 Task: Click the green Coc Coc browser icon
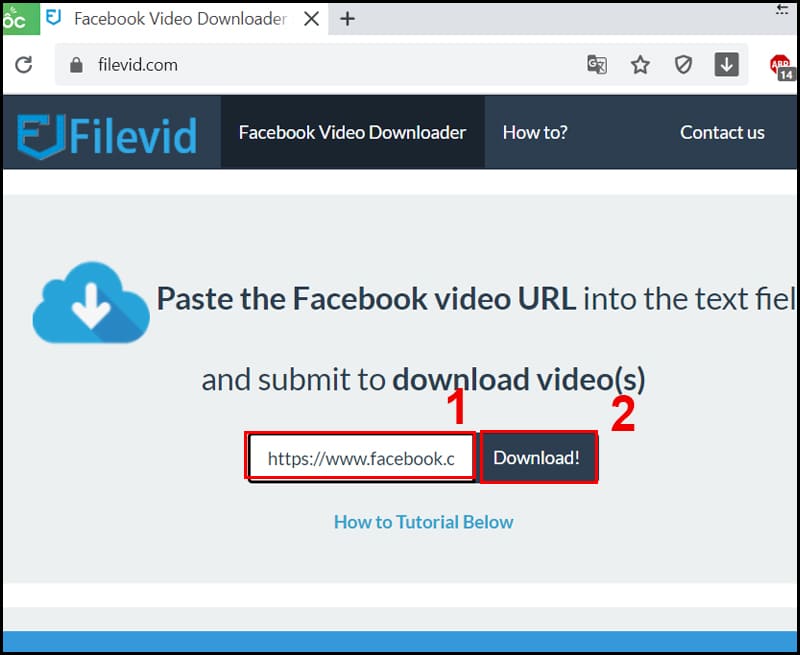coord(20,19)
